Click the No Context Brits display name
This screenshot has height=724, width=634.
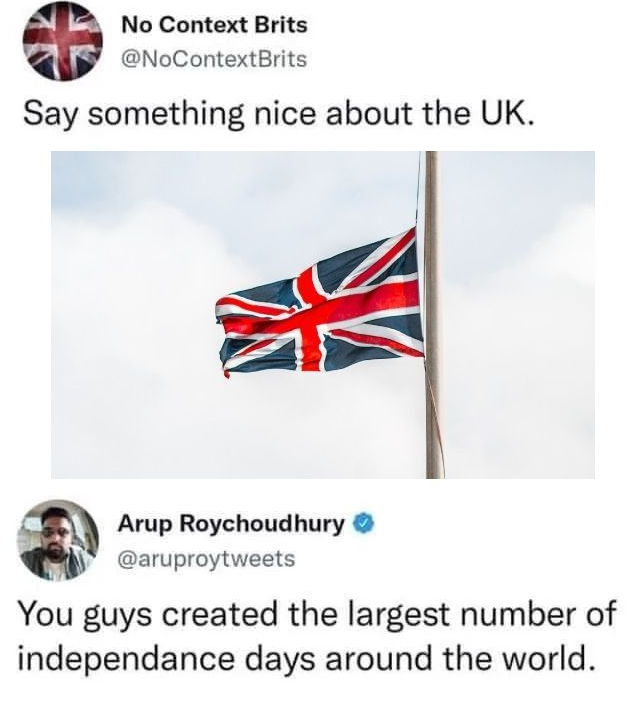pyautogui.click(x=214, y=25)
